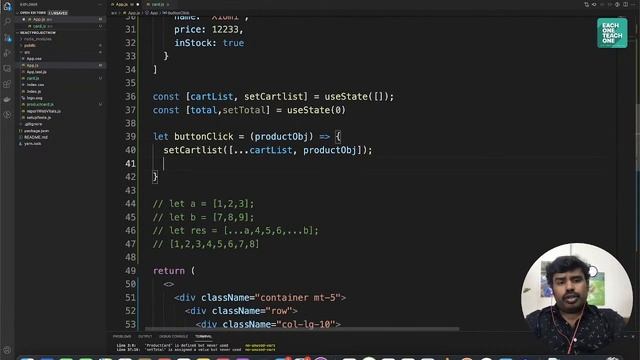640x360 pixels.
Task: Click the 1 UNSAVED badge in Open Editors
Action: click(58, 13)
